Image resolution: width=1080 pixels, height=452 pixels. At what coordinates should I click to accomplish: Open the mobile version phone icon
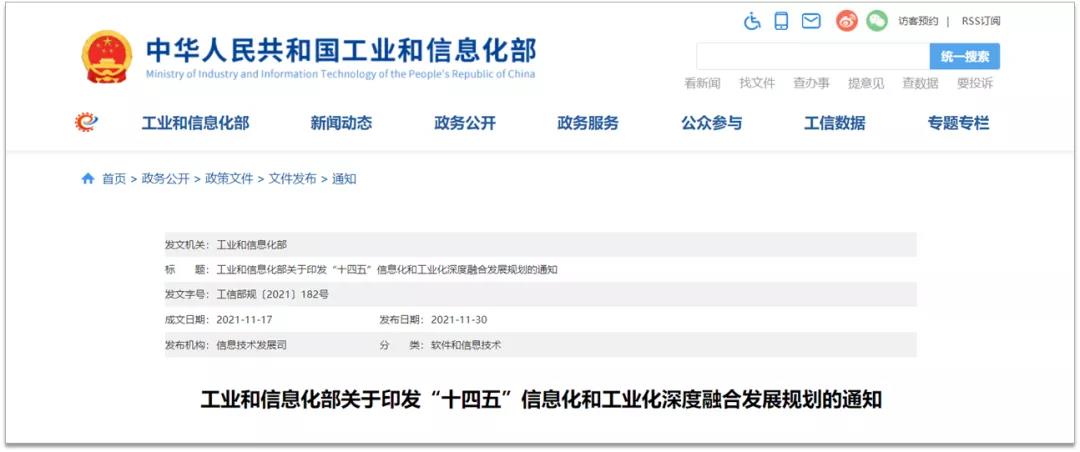[x=781, y=21]
